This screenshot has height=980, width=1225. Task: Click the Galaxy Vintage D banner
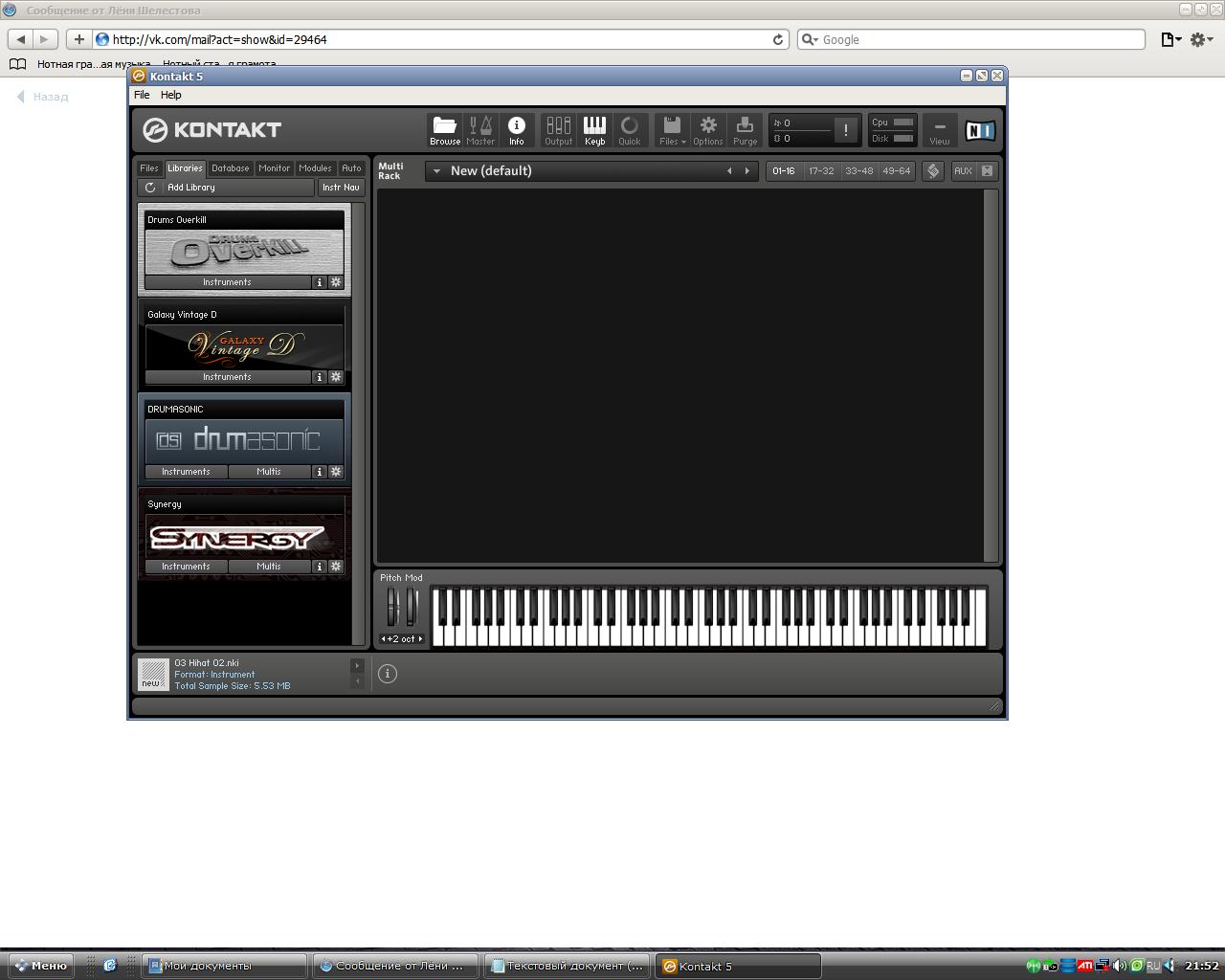(x=244, y=346)
